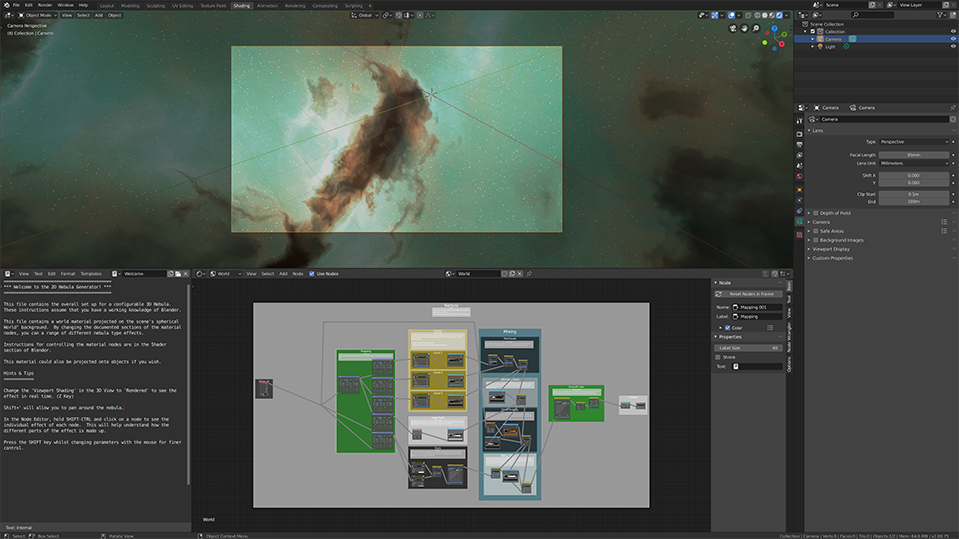The image size is (959, 539).
Task: Click the Scripting workspace tab
Action: pyautogui.click(x=354, y=6)
